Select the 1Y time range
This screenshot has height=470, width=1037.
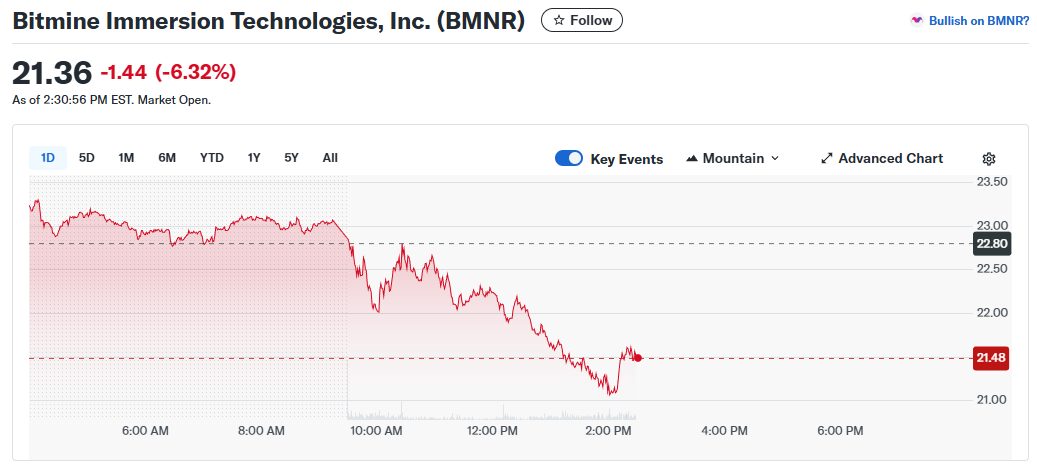254,157
